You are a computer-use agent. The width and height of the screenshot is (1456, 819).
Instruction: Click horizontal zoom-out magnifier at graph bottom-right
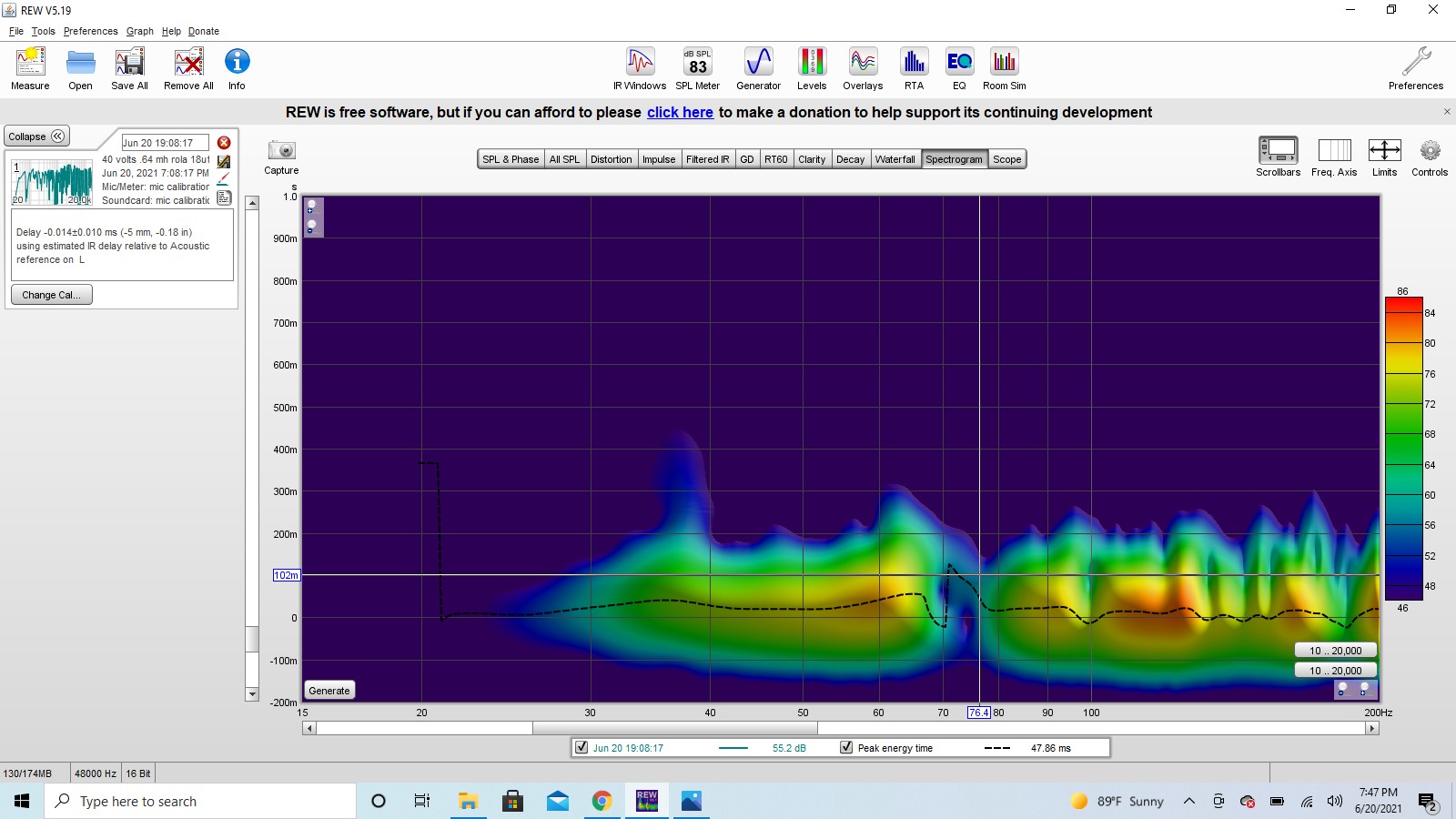1343,690
